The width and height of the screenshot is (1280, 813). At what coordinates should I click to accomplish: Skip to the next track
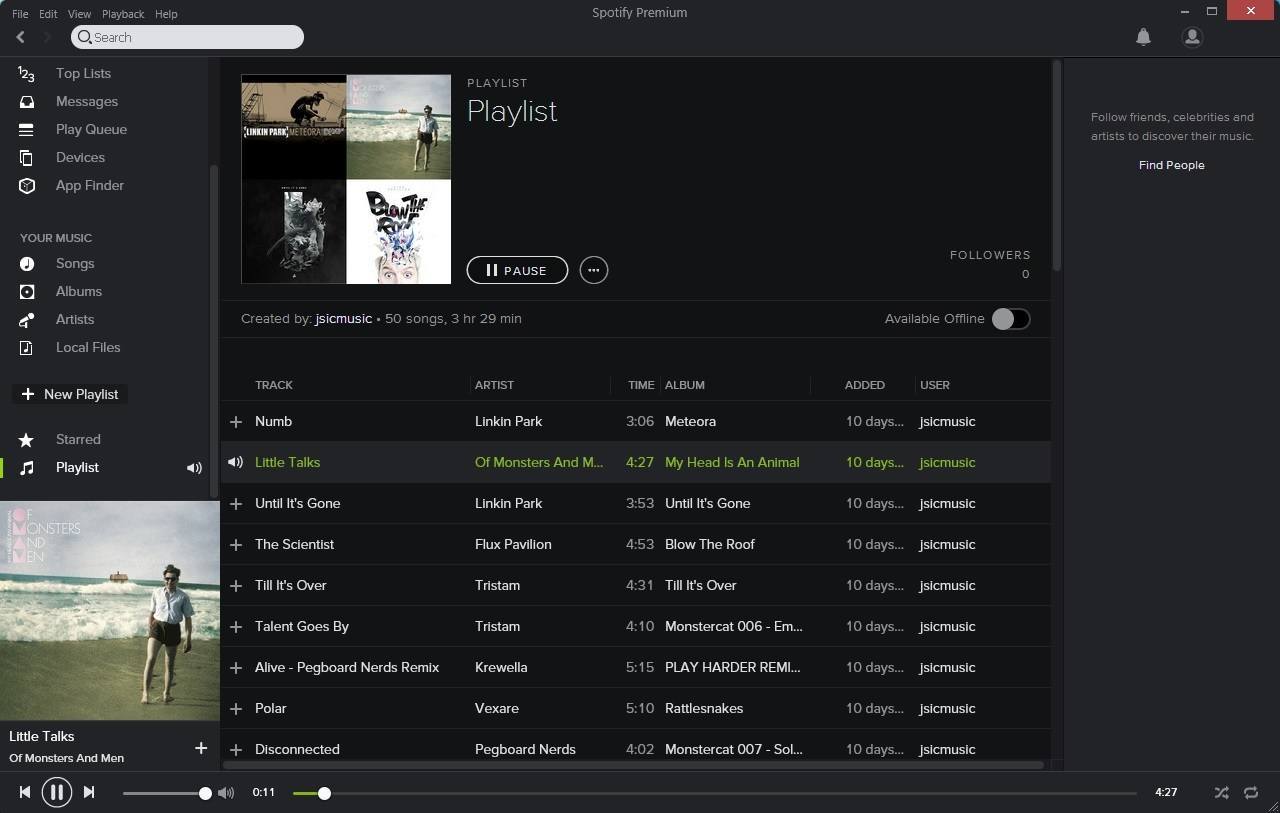coord(89,792)
